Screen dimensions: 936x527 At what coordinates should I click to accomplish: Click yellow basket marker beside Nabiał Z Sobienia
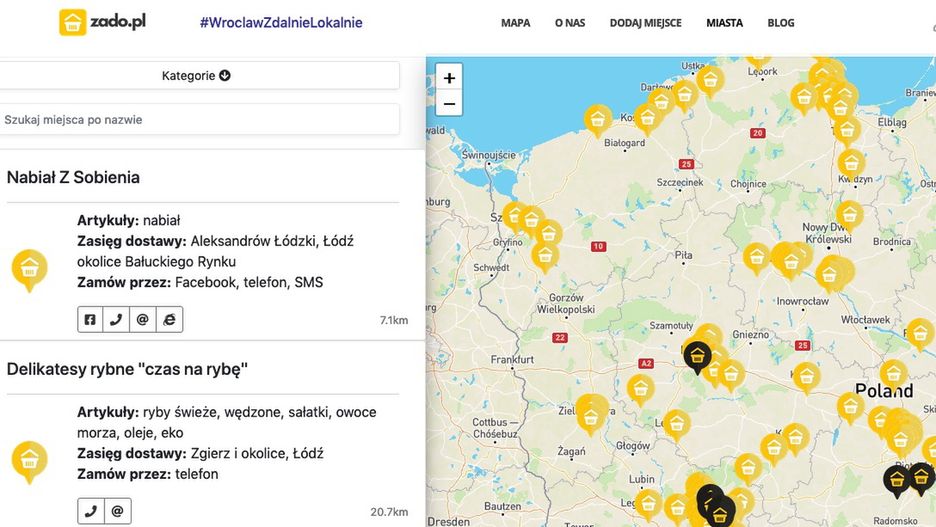[29, 268]
